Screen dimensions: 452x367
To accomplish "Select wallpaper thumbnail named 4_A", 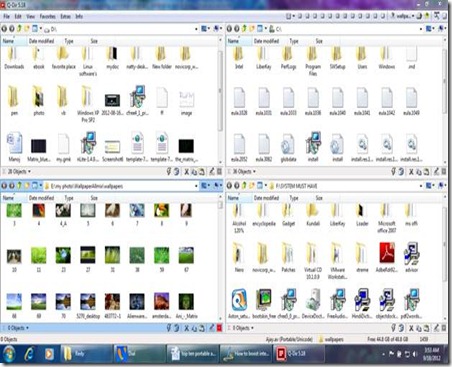I will point(63,214).
